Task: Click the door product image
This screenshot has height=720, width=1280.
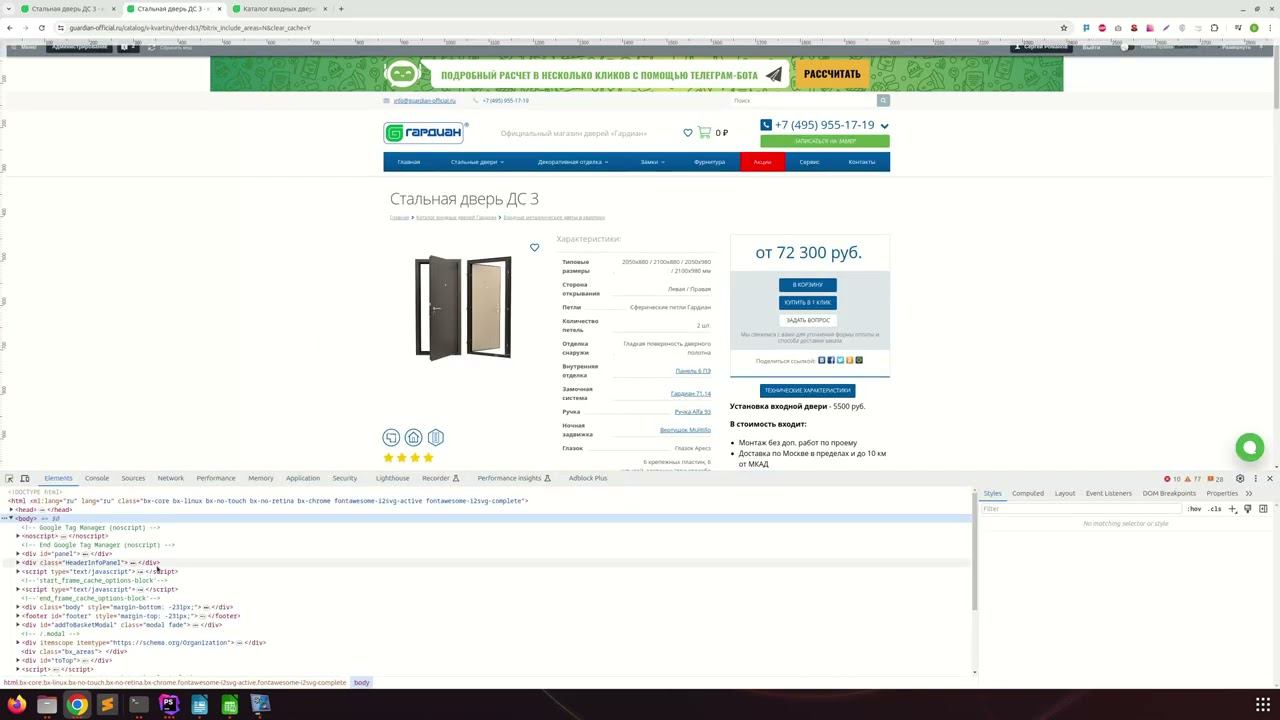Action: coord(464,307)
